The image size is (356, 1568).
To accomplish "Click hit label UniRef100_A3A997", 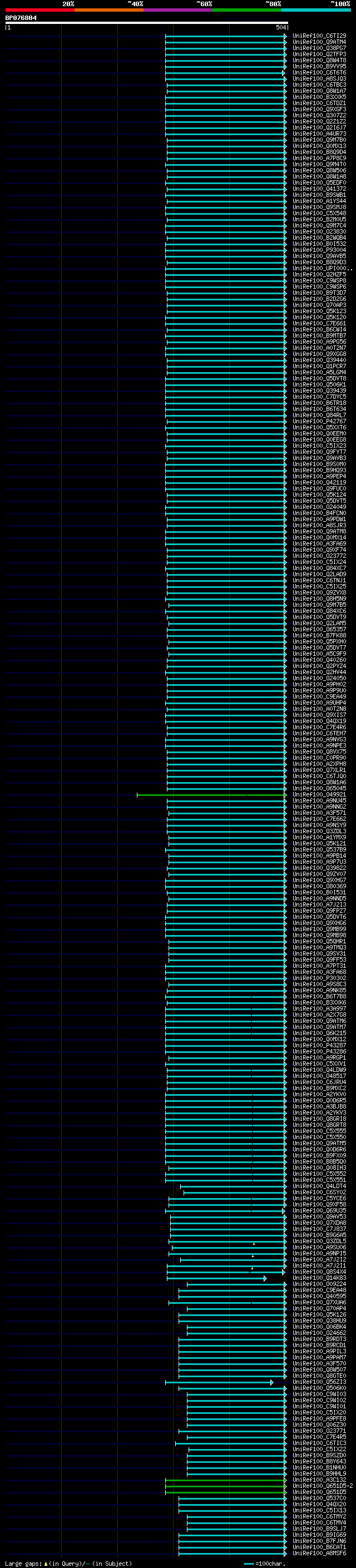I will coord(319,1008).
